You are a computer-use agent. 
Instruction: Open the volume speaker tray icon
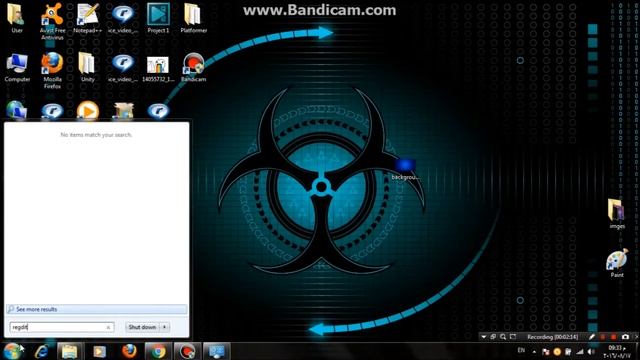pos(591,351)
